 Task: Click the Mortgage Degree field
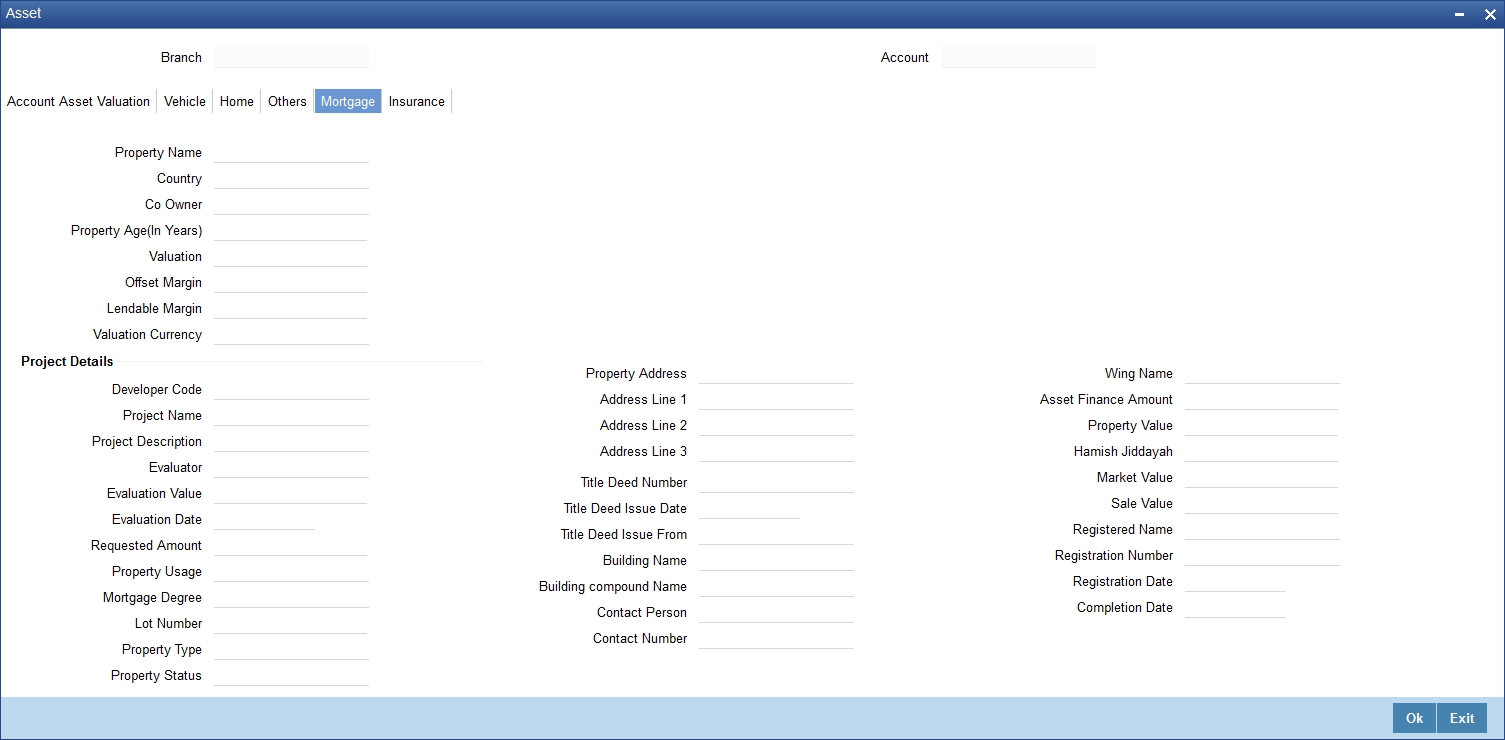click(x=291, y=597)
